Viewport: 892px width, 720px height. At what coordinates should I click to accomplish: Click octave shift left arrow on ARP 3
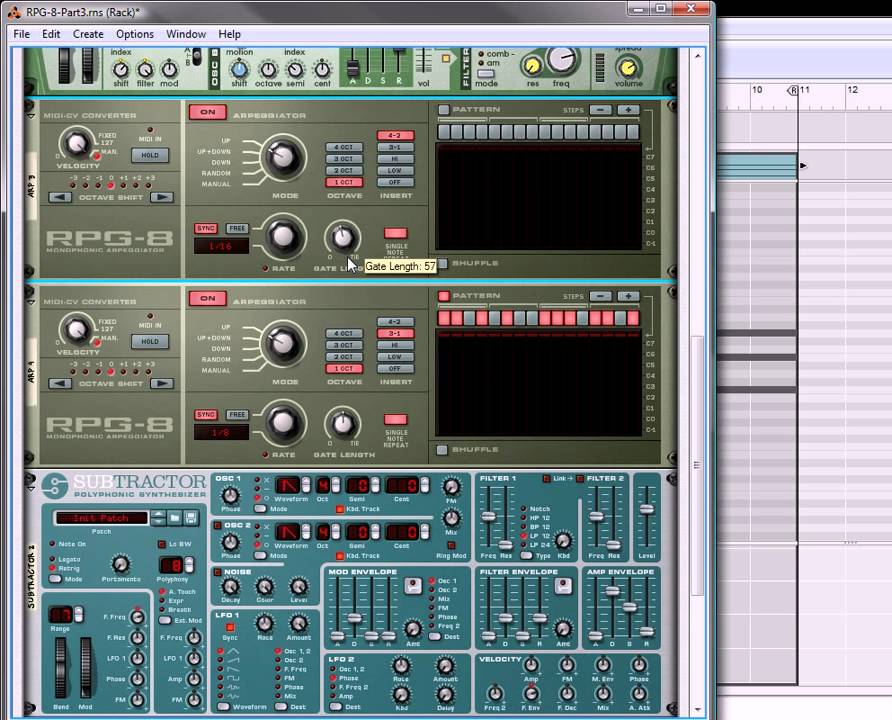point(60,197)
